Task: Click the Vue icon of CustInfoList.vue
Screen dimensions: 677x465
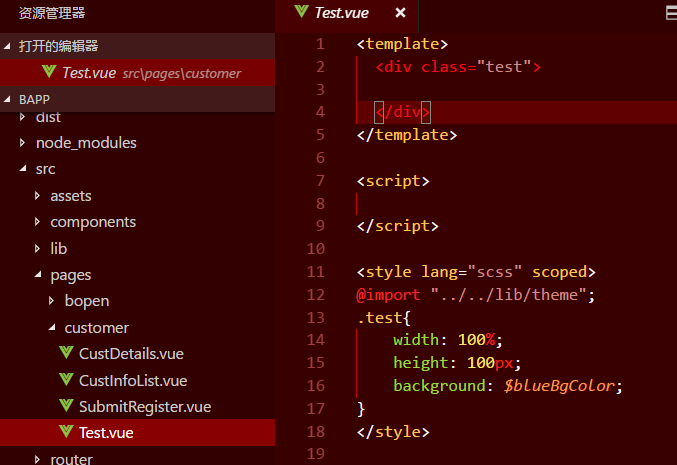Action: point(66,380)
